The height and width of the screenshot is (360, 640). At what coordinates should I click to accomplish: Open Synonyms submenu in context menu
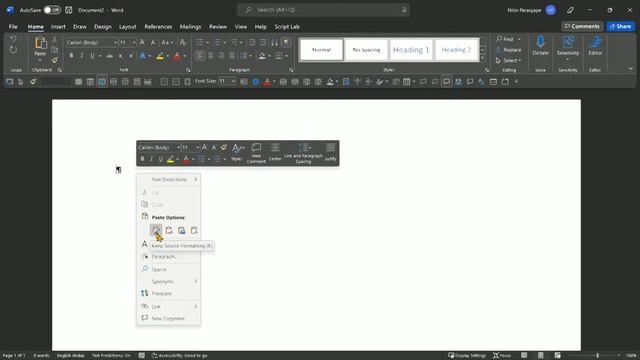tap(169, 282)
